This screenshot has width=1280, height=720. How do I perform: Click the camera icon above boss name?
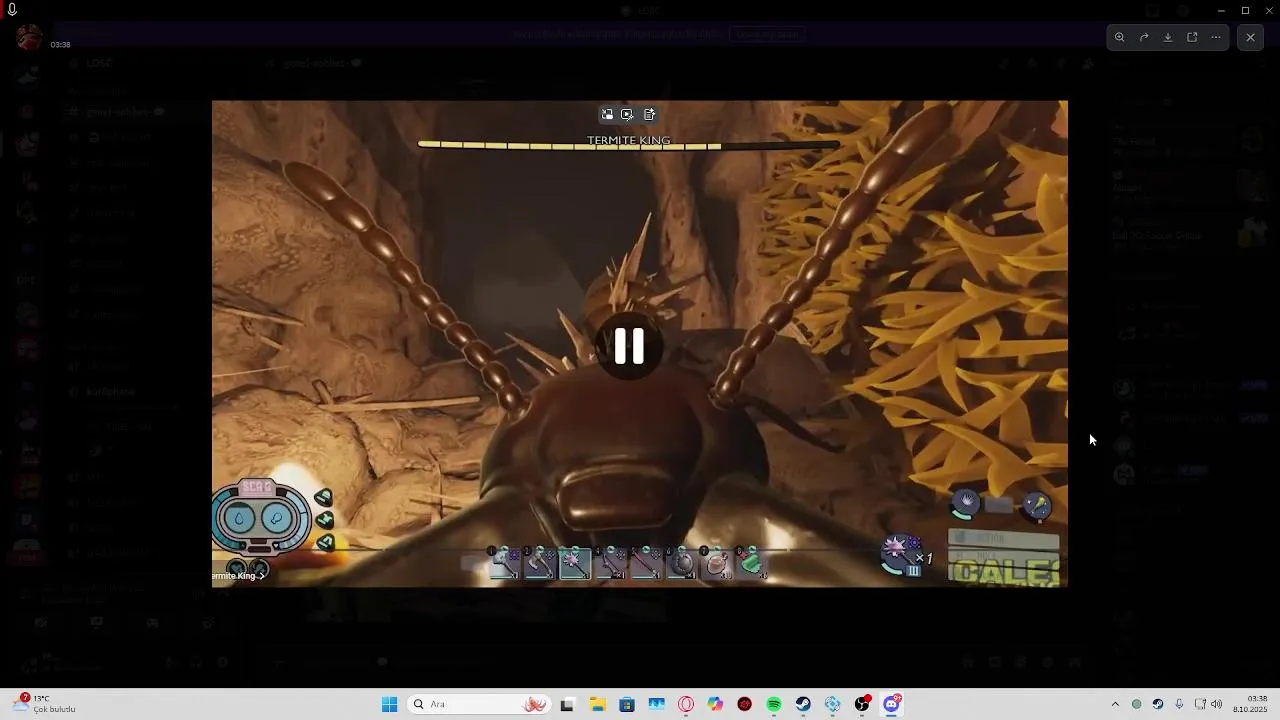[x=627, y=115]
